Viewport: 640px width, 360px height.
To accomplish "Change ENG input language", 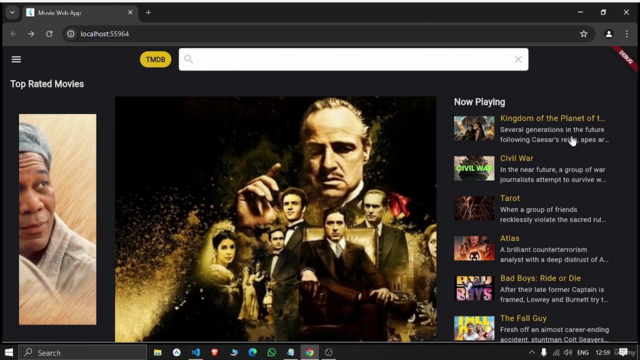I will coord(583,352).
